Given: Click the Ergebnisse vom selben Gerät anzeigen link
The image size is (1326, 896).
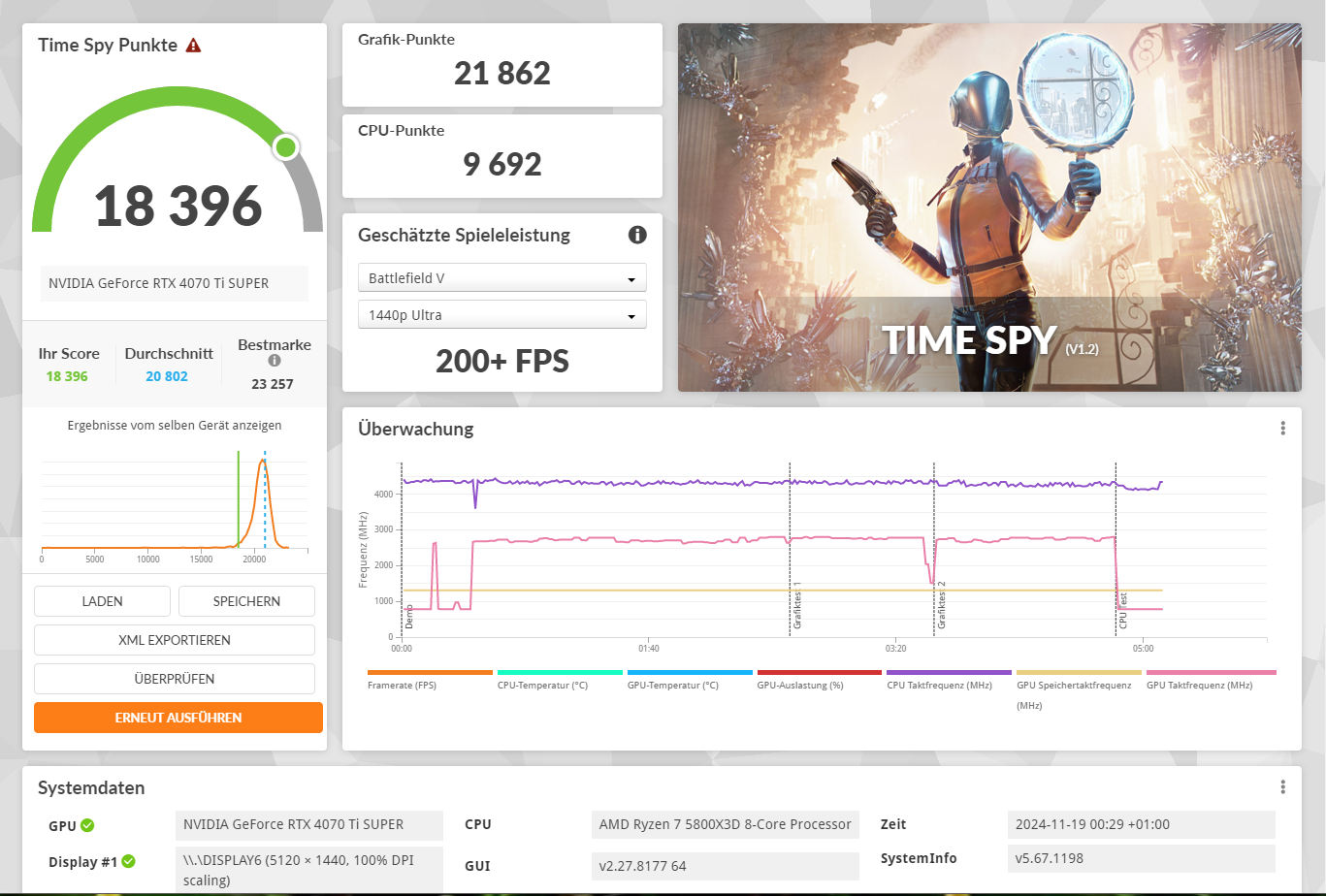Looking at the screenshot, I should point(175,425).
